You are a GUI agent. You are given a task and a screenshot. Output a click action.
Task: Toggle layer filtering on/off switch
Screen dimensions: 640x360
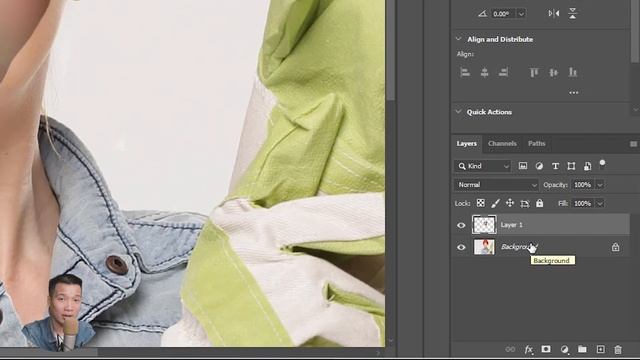pyautogui.click(x=602, y=164)
